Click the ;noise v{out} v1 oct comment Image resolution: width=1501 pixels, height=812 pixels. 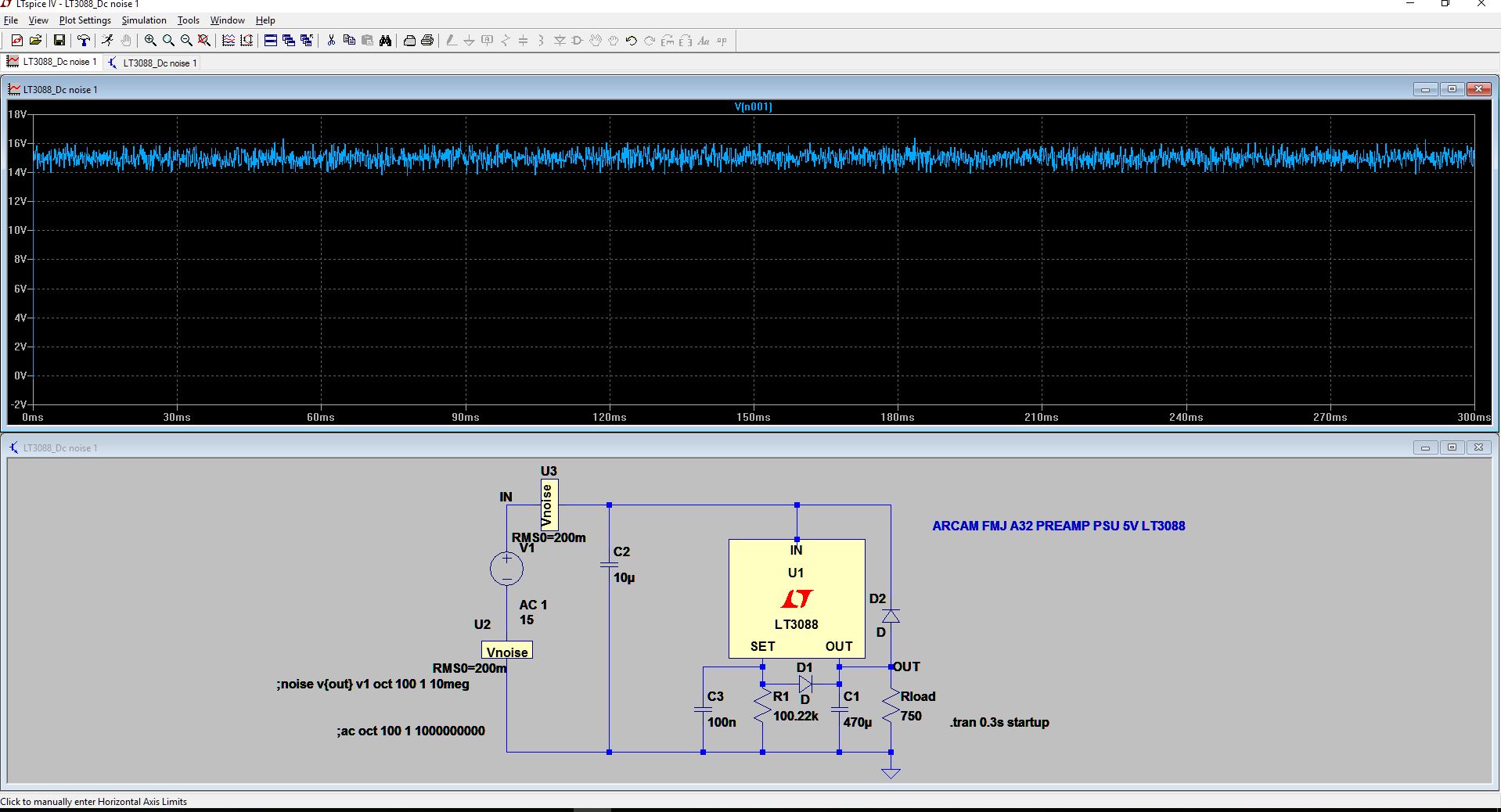(x=373, y=684)
